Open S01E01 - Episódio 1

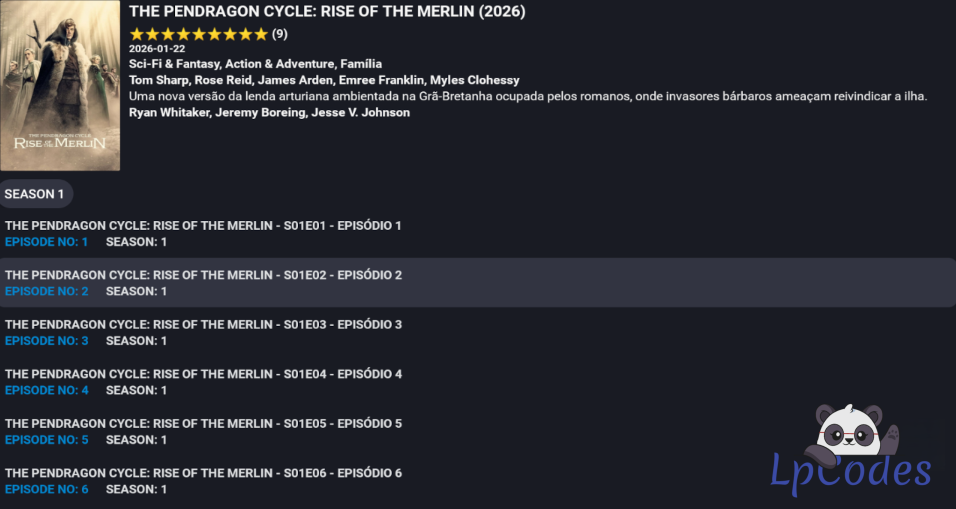203,226
